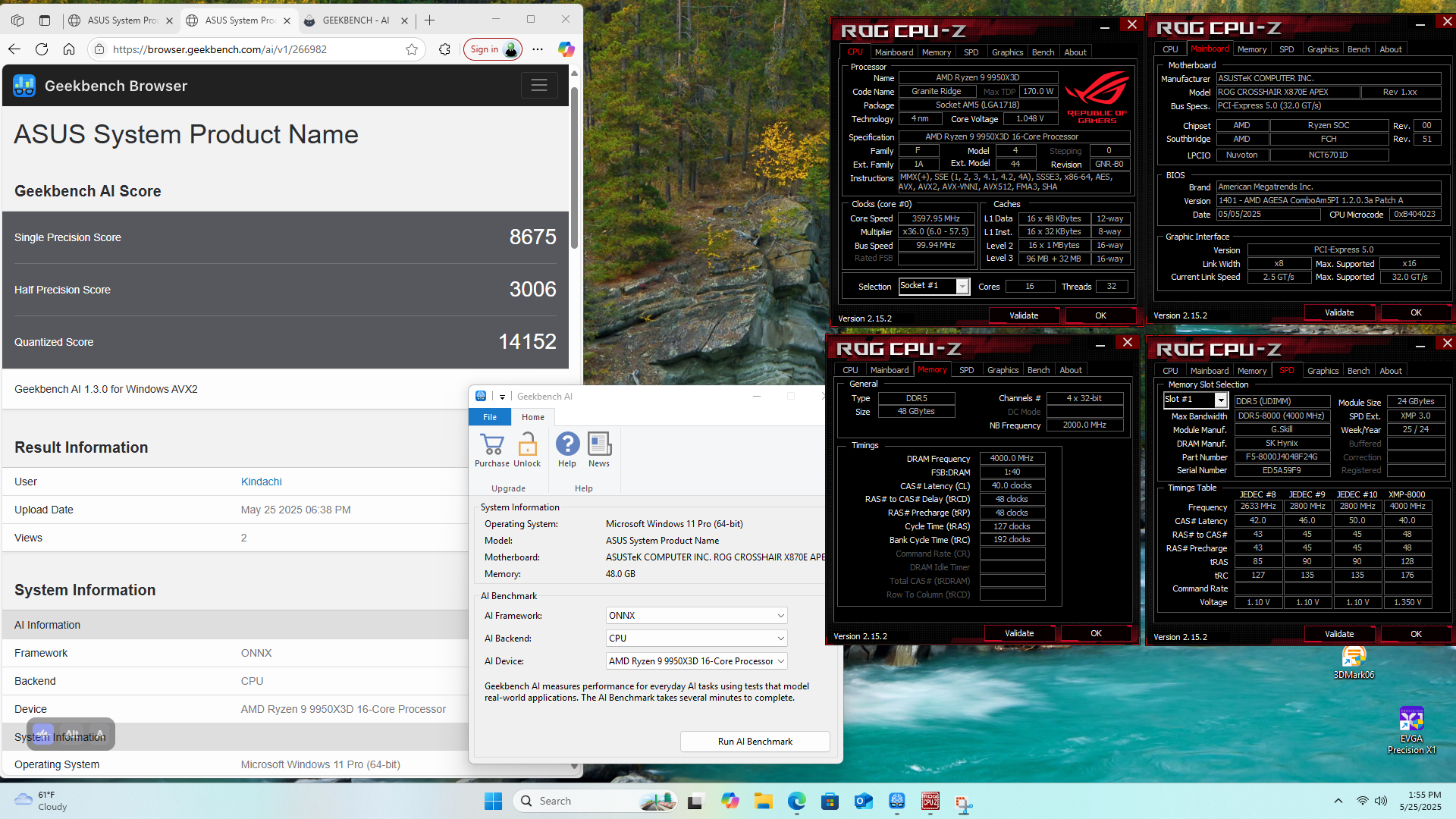Open Geekbench AI quick access toolbar dropdown

coord(502,397)
